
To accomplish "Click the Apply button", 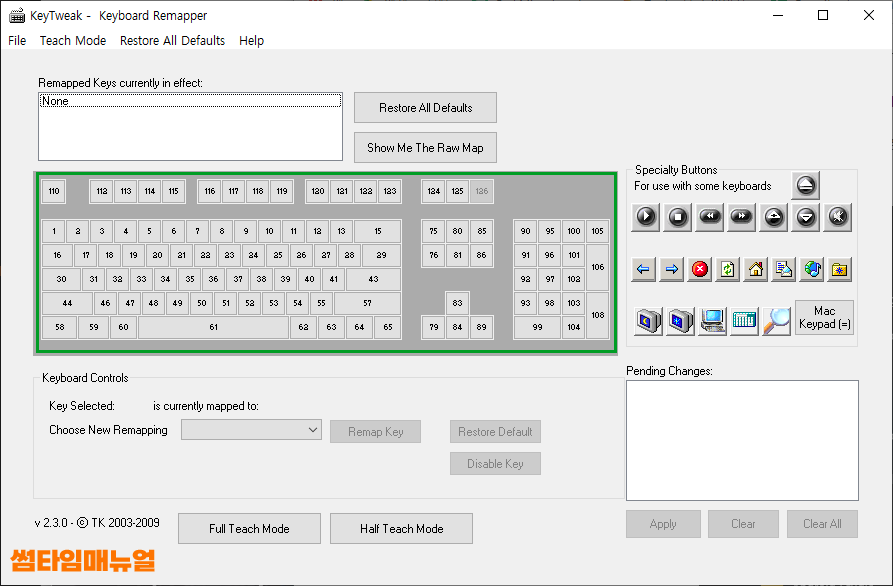I will [x=663, y=524].
